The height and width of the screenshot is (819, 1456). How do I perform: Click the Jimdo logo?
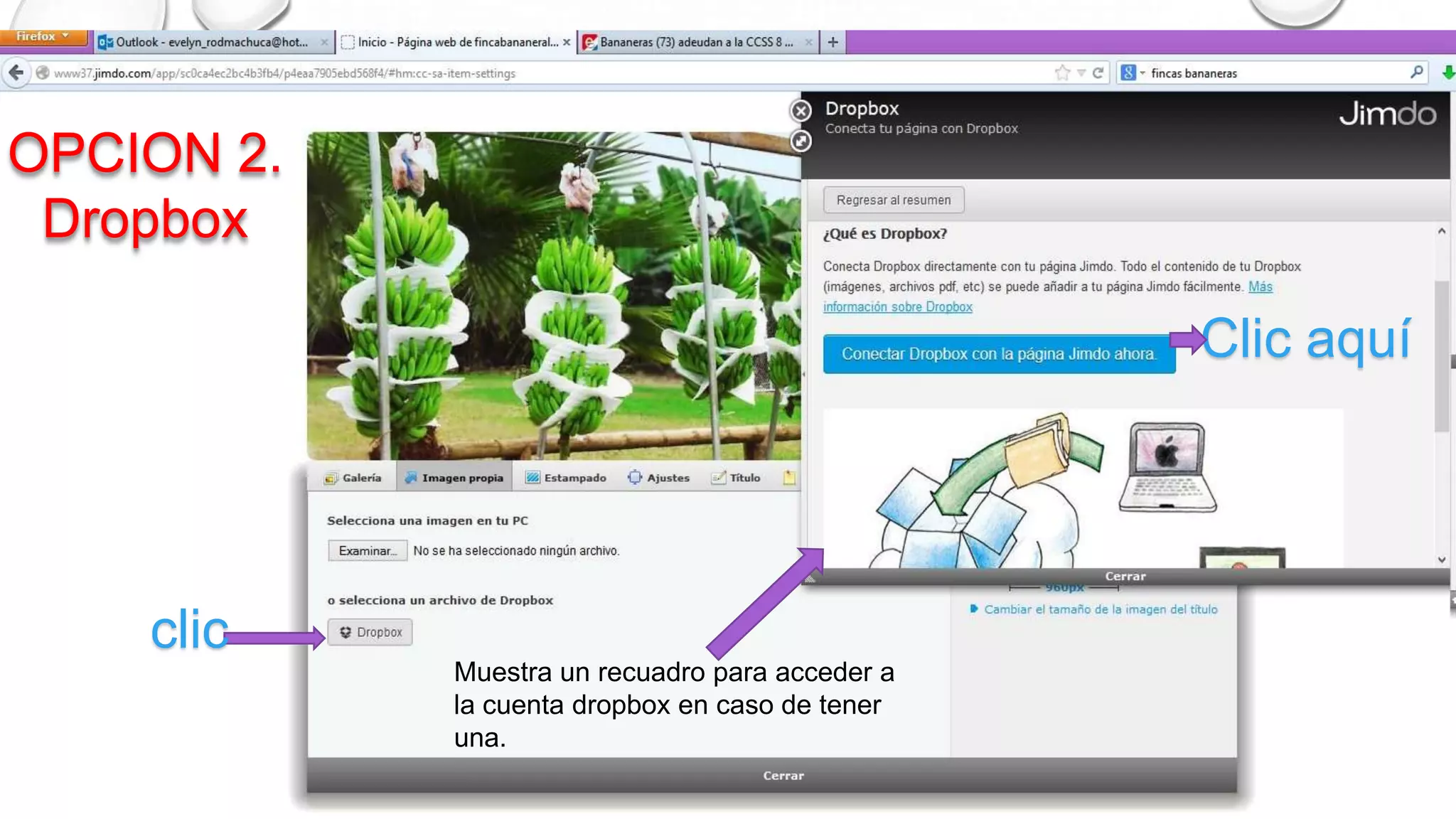click(x=1387, y=114)
